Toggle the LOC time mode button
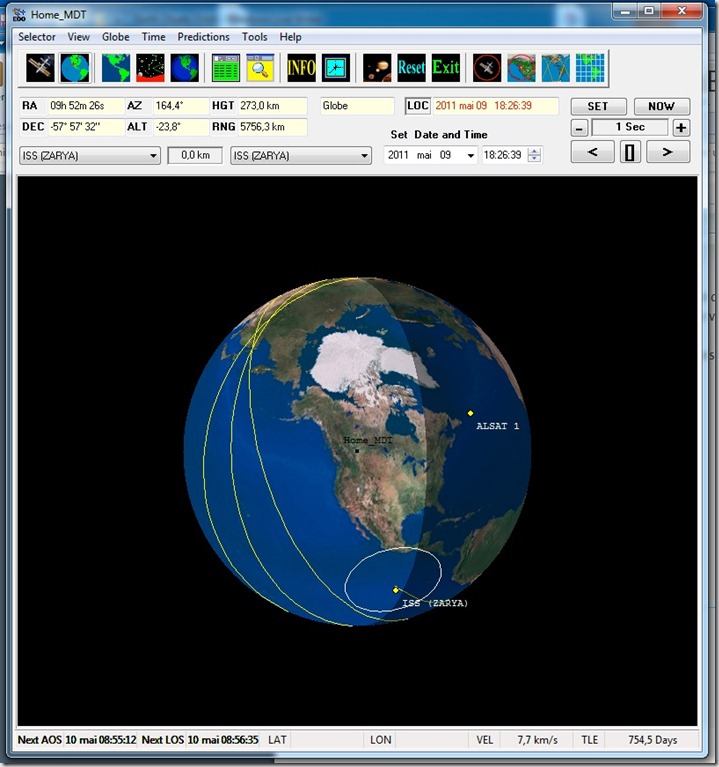Viewport: 719px width, 767px height. (418, 106)
